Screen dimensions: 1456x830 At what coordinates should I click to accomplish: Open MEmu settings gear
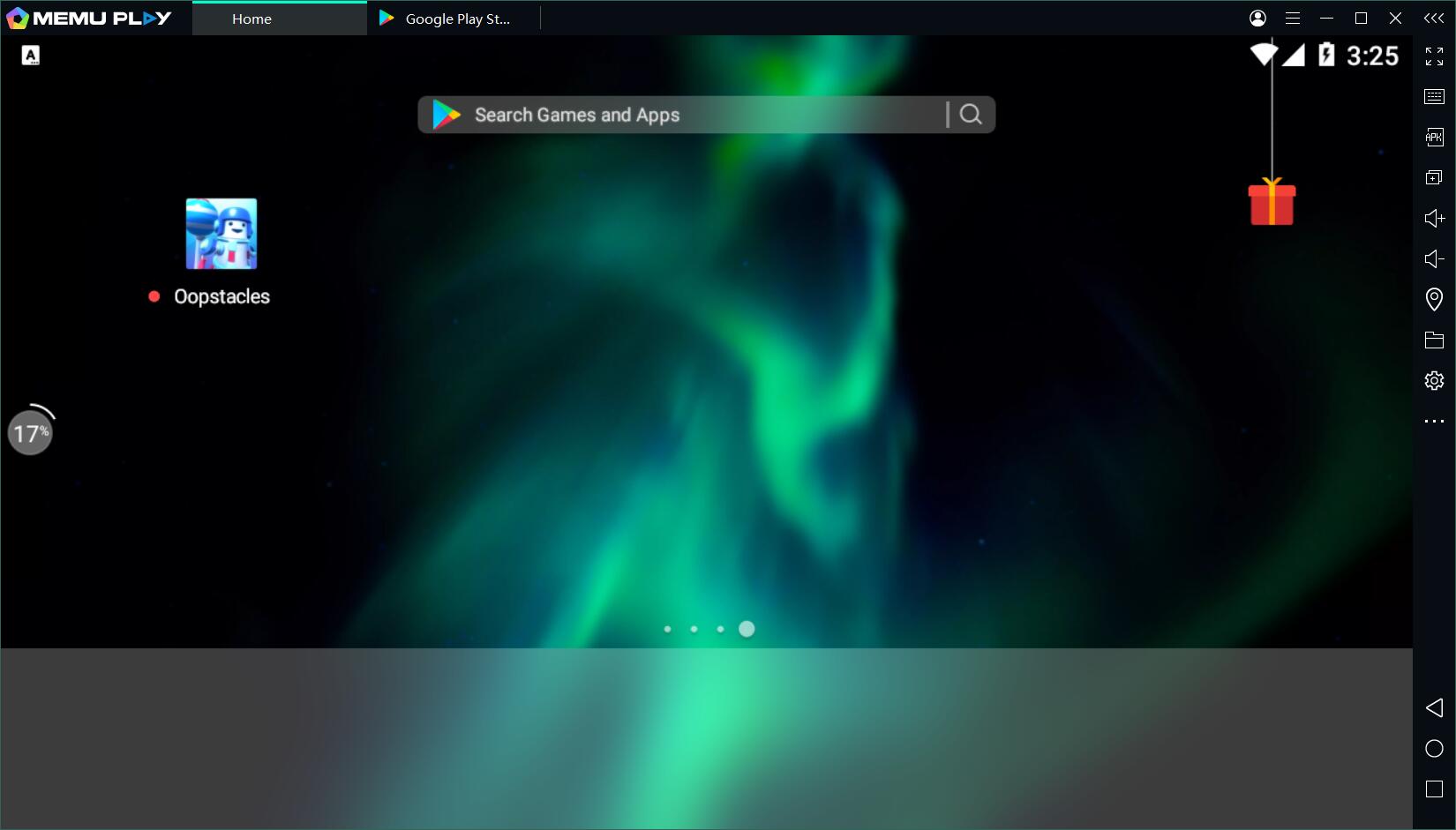pyautogui.click(x=1434, y=380)
